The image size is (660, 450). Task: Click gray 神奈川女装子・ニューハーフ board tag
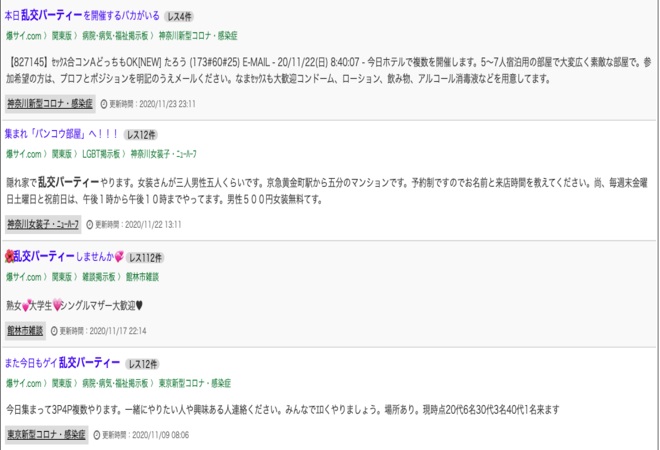(43, 224)
